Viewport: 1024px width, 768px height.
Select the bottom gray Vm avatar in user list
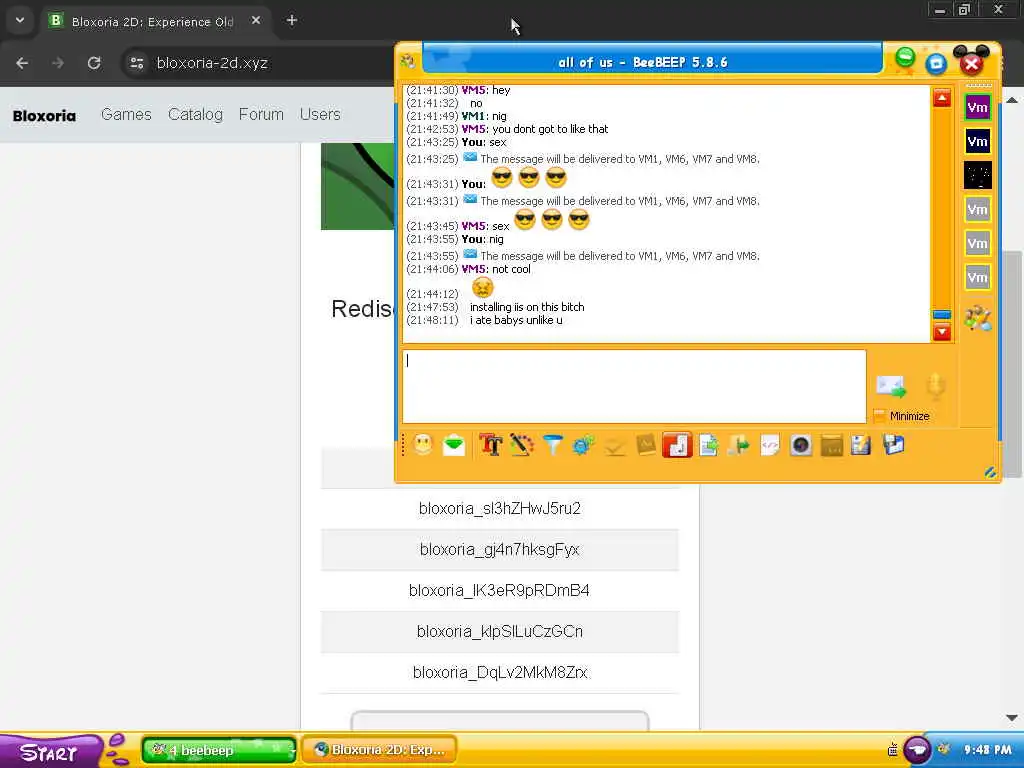(x=978, y=278)
